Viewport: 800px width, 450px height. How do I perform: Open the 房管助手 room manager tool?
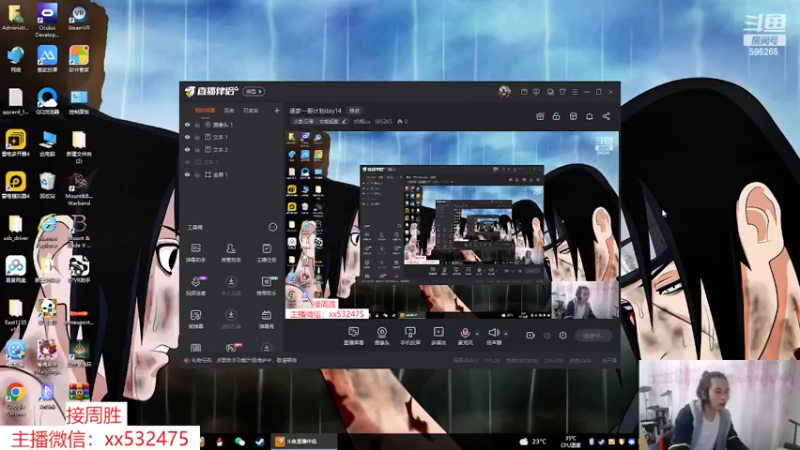click(231, 253)
